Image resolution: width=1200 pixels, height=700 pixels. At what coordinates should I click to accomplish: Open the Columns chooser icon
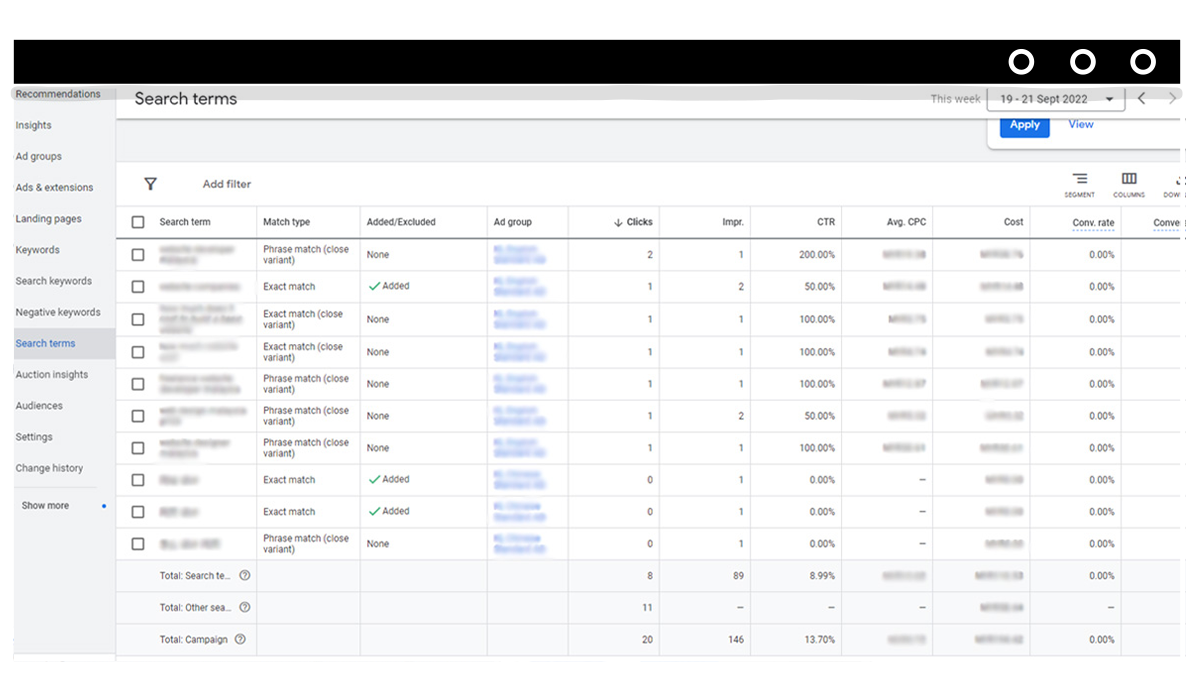[1129, 180]
